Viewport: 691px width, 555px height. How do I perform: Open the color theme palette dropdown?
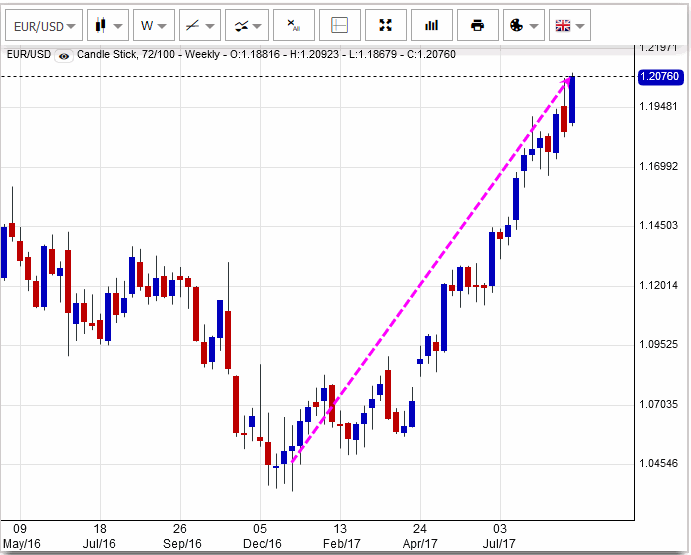pos(524,26)
